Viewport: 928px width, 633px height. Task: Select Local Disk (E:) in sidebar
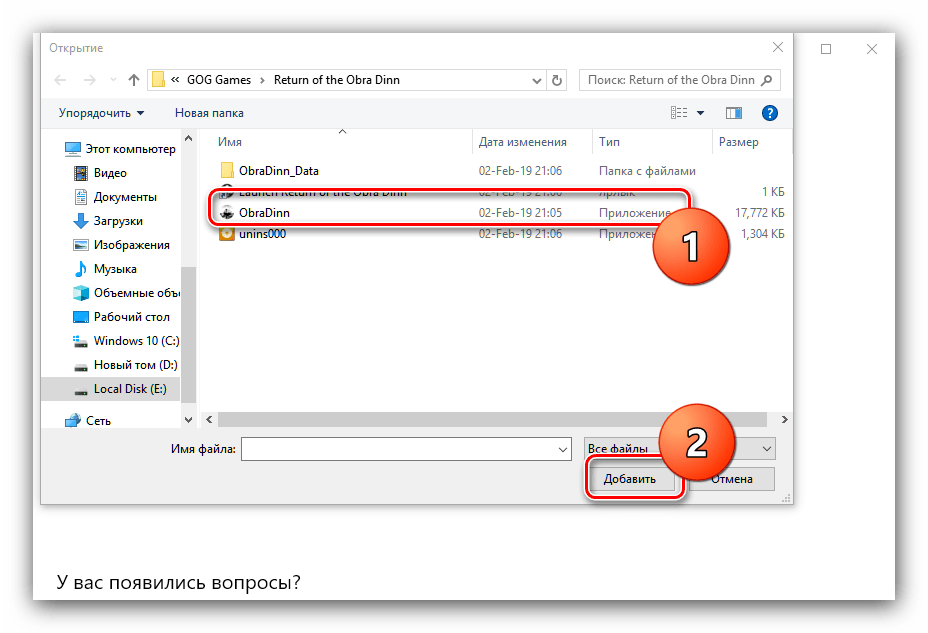(129, 389)
